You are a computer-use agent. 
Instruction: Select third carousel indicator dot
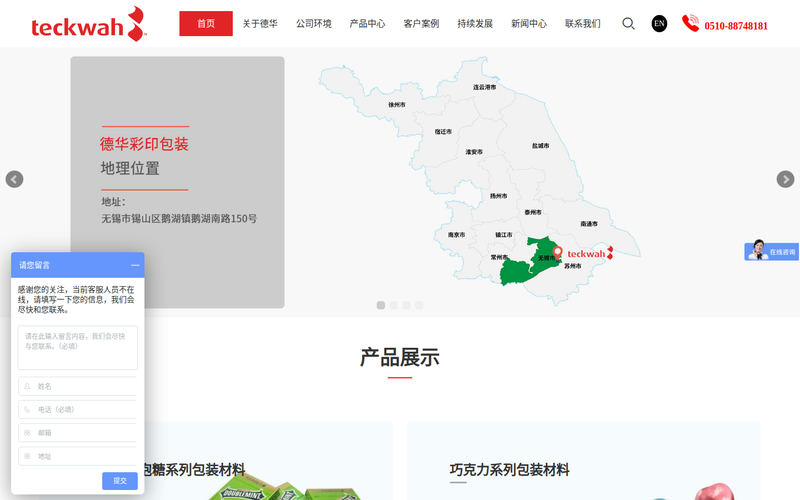[x=406, y=305]
